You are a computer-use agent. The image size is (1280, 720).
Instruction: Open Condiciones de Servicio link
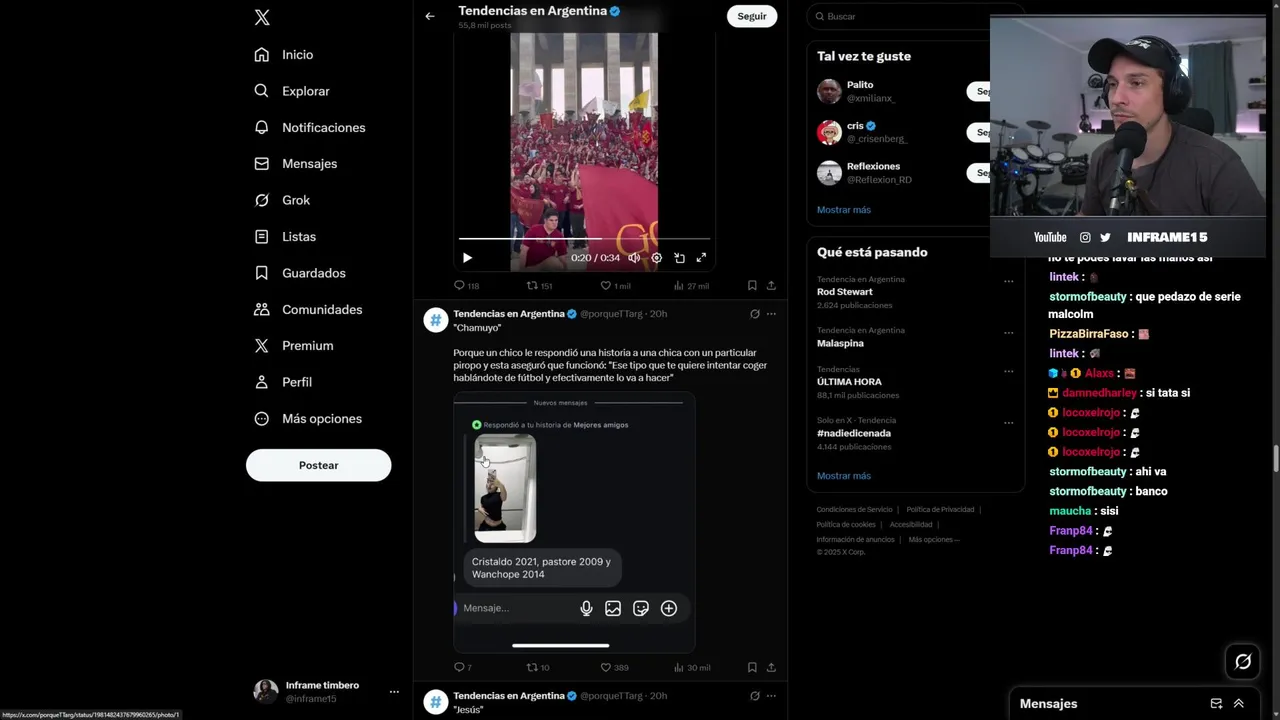854,510
